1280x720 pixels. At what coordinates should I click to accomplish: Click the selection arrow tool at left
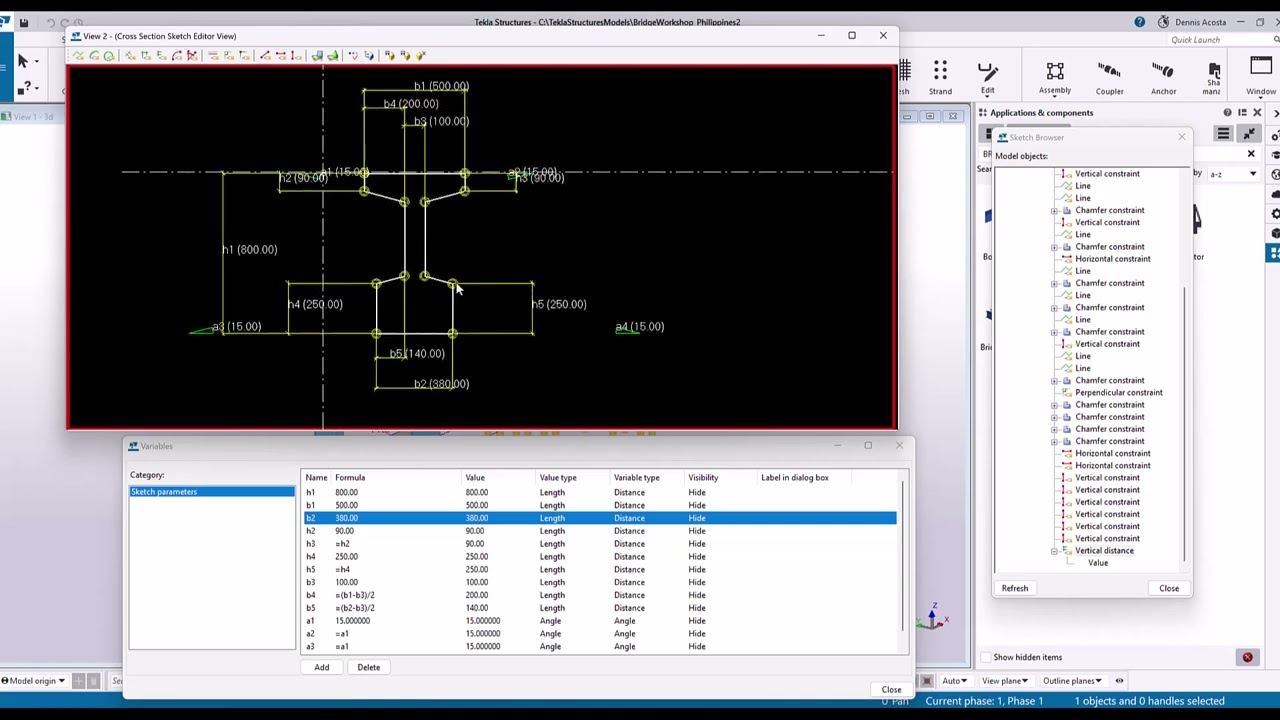[23, 62]
